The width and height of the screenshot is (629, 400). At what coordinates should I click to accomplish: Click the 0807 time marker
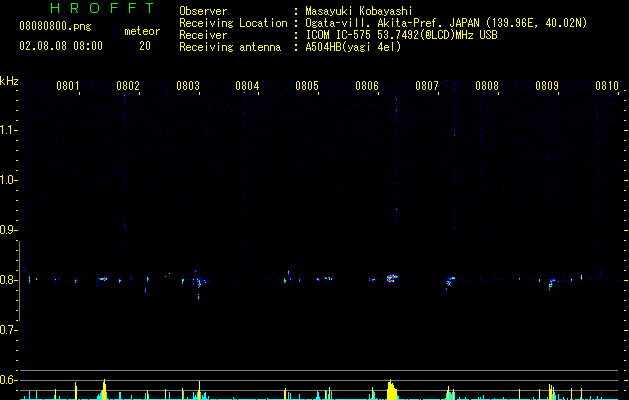click(x=427, y=86)
